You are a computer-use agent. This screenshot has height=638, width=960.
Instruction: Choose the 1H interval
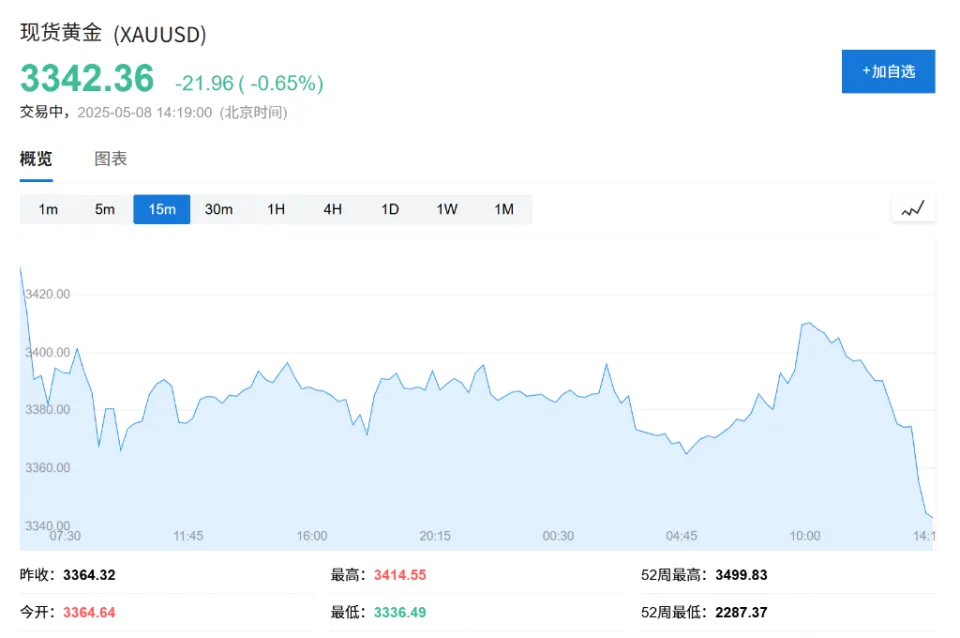276,209
